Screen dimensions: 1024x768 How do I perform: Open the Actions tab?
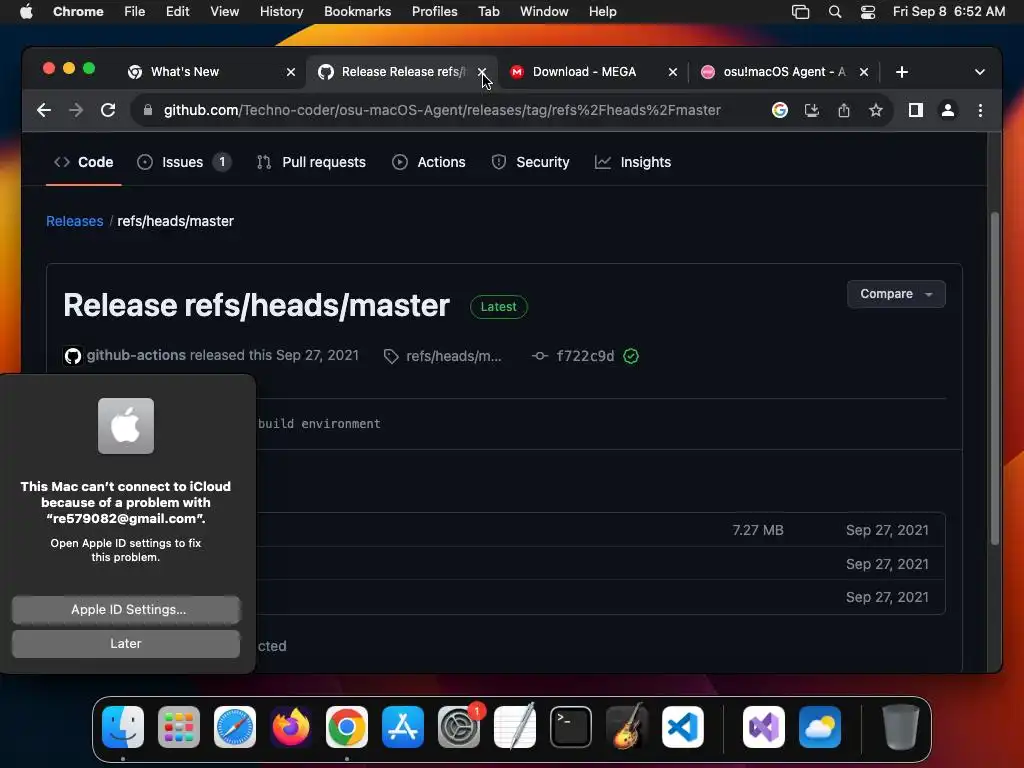(429, 162)
